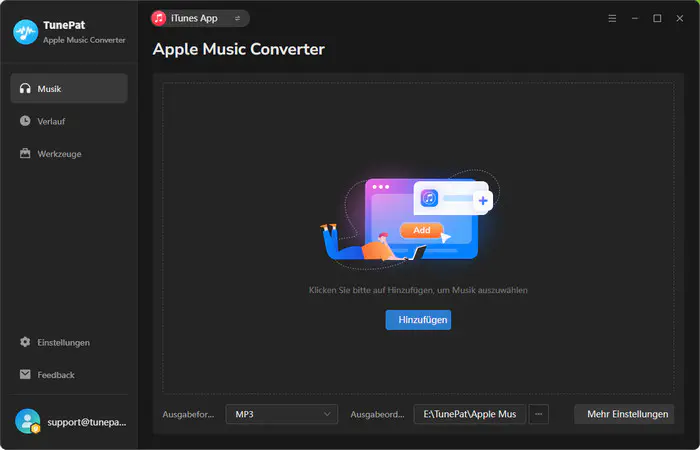
Task: Open the Feedback entry
Action: (x=69, y=375)
